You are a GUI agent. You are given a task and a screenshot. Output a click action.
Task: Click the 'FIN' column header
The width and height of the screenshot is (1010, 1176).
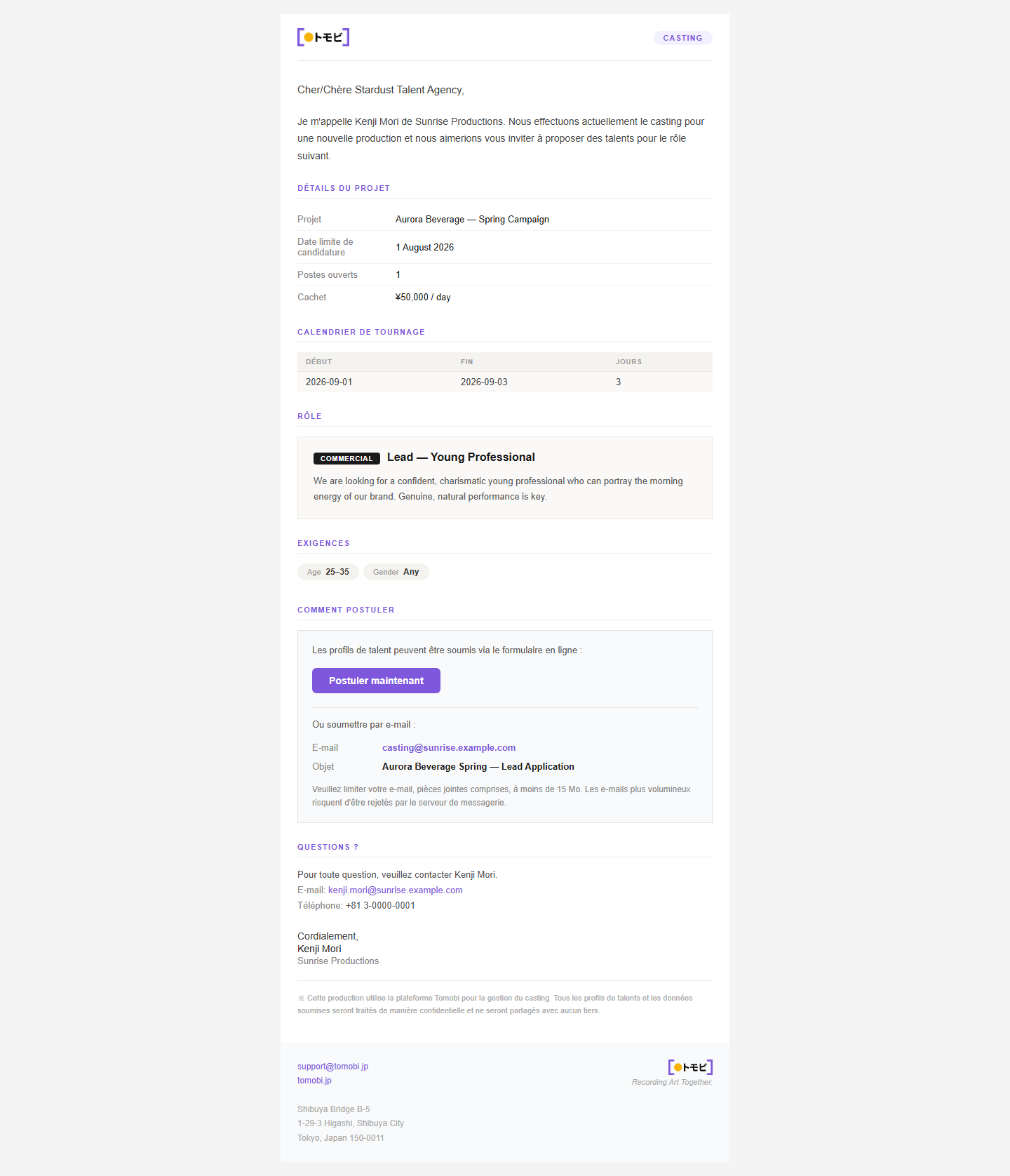click(467, 362)
